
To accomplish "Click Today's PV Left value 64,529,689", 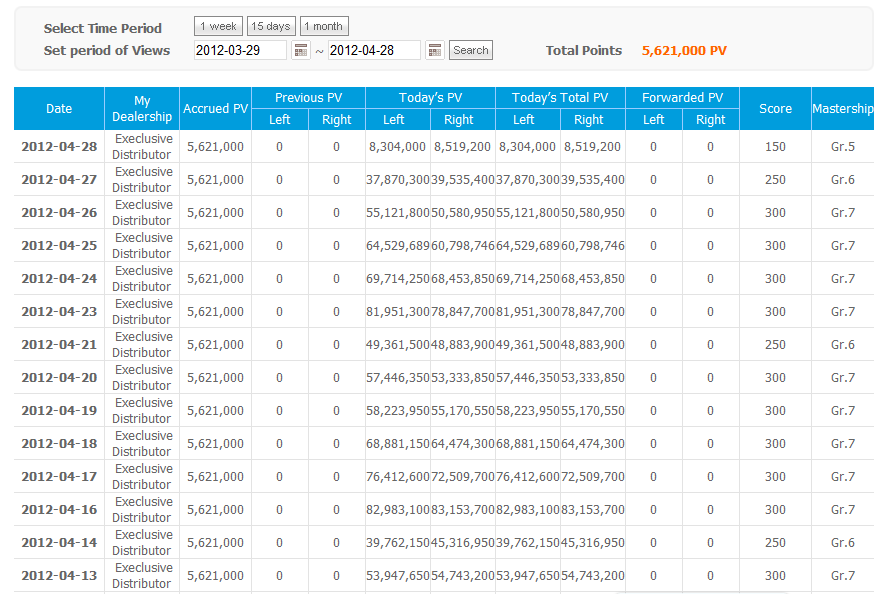I will [x=398, y=246].
